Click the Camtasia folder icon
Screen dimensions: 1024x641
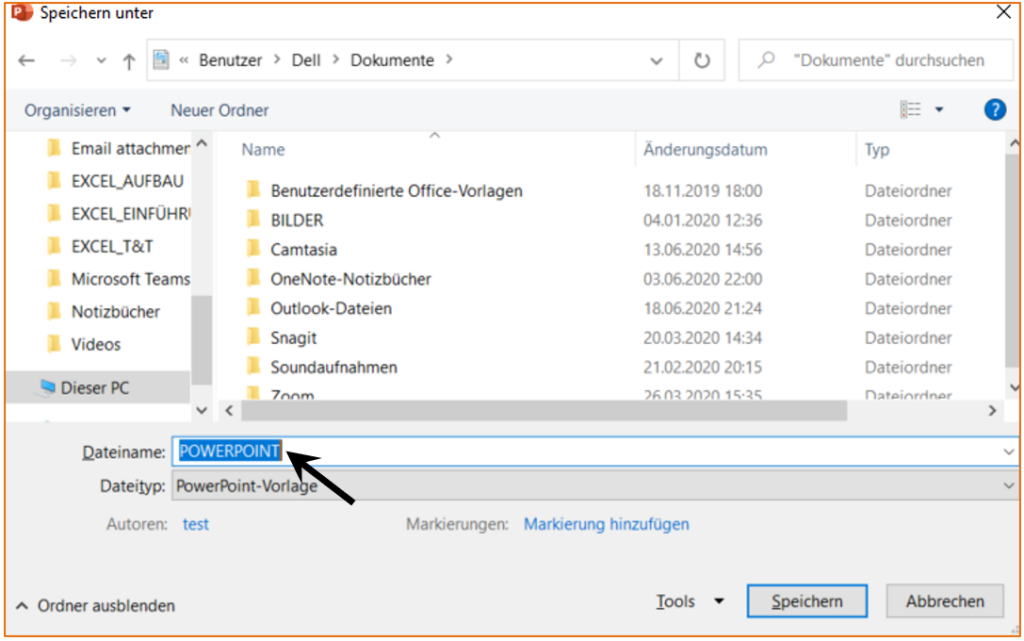click(x=253, y=249)
